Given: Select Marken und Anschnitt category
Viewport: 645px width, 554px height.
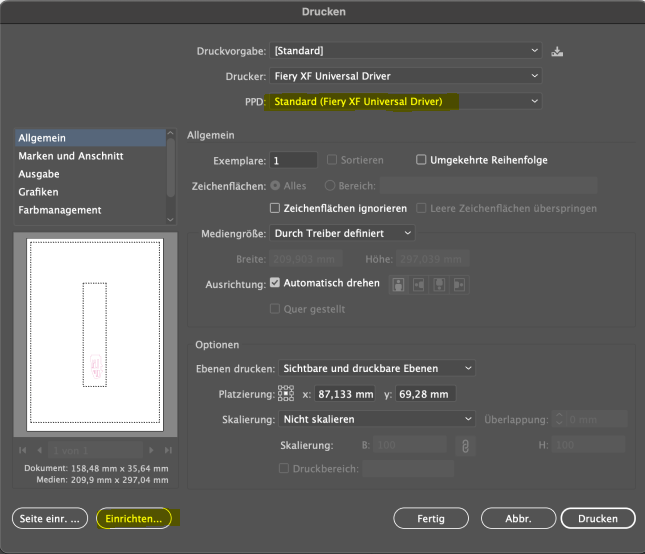Looking at the screenshot, I should pyautogui.click(x=90, y=156).
